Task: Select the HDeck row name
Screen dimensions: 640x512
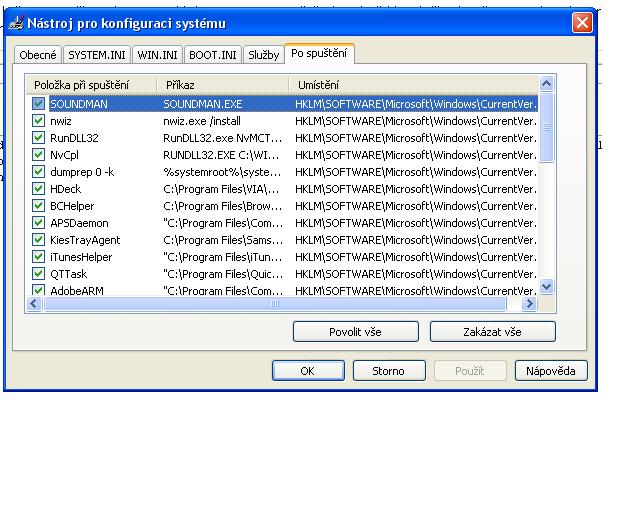Action: (x=65, y=189)
